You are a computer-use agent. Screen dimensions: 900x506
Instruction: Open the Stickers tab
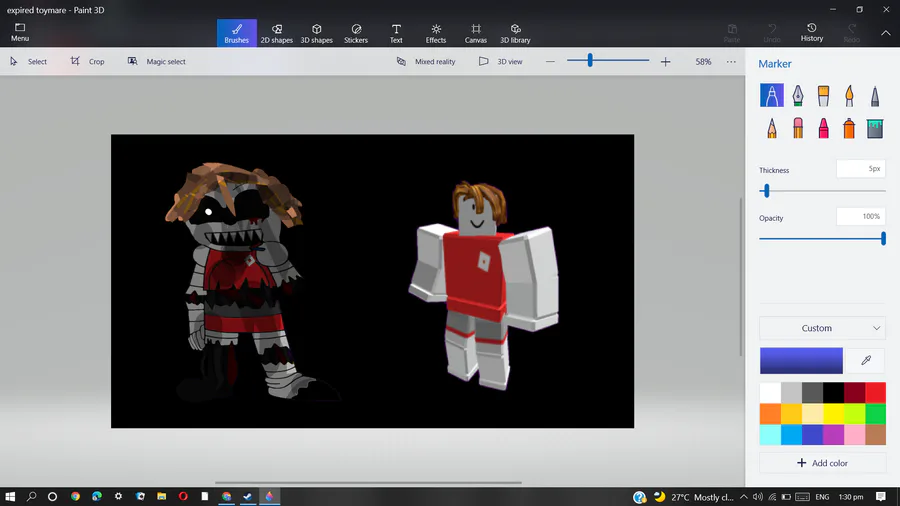356,33
